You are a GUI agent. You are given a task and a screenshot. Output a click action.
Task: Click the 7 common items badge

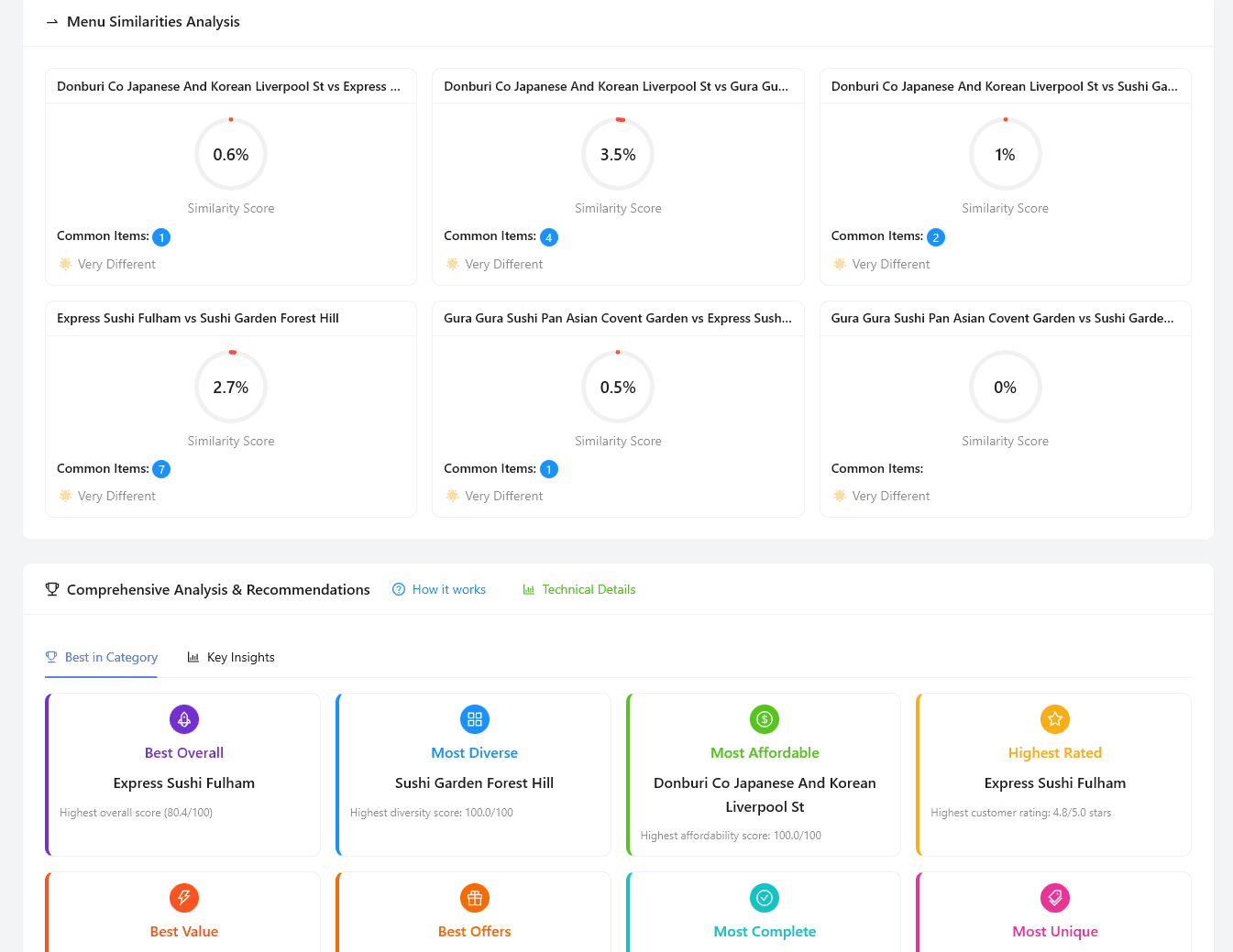pos(161,469)
